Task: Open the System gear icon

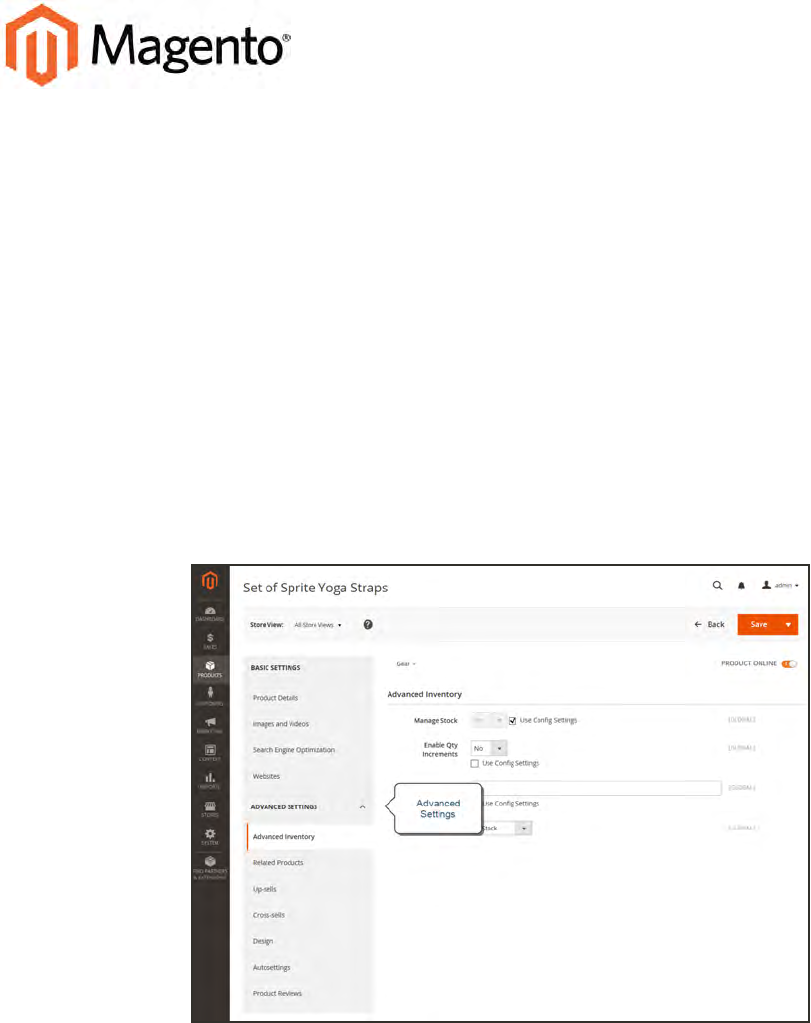Action: point(209,837)
